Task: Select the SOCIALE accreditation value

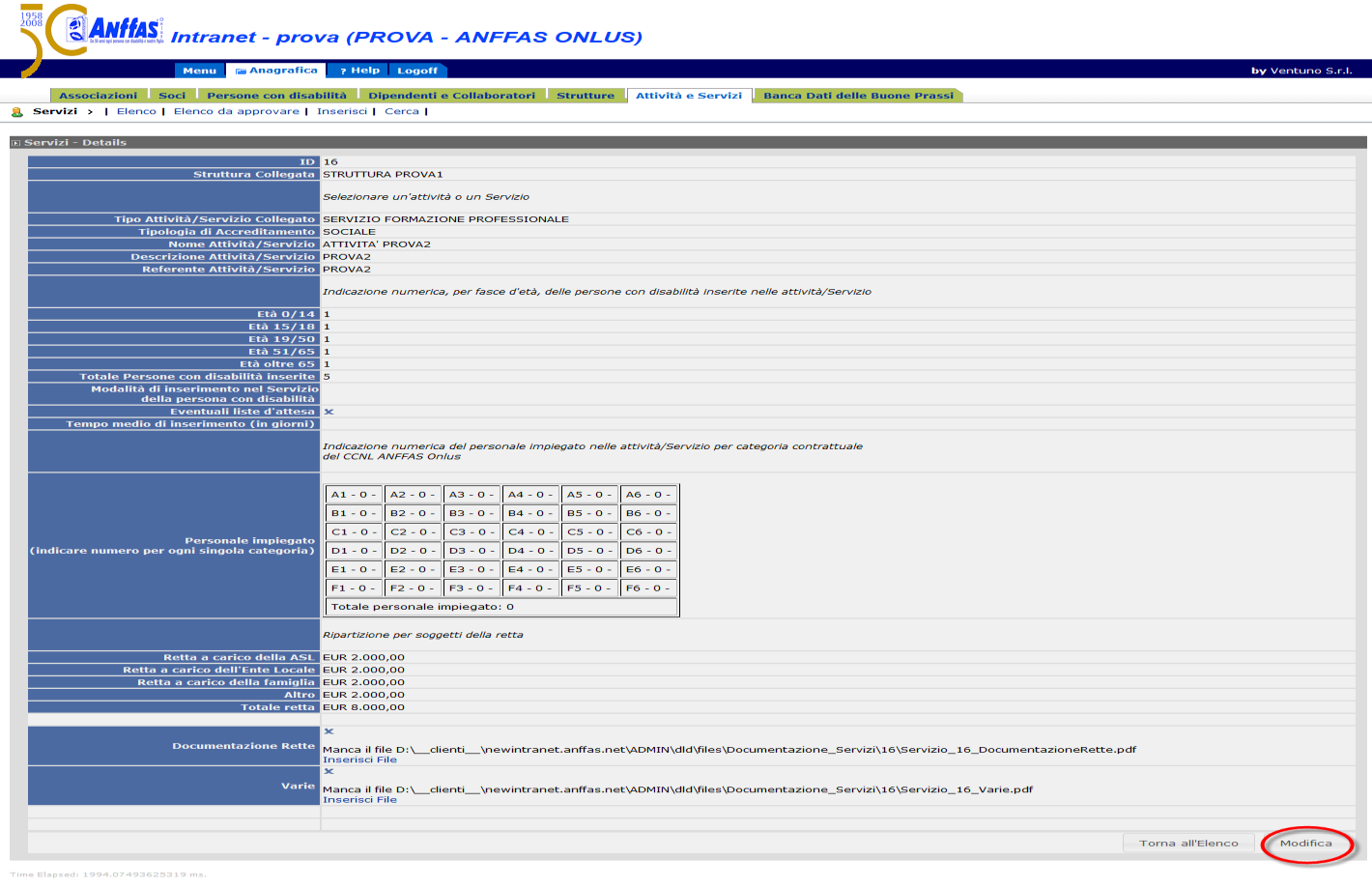Action: [x=349, y=232]
